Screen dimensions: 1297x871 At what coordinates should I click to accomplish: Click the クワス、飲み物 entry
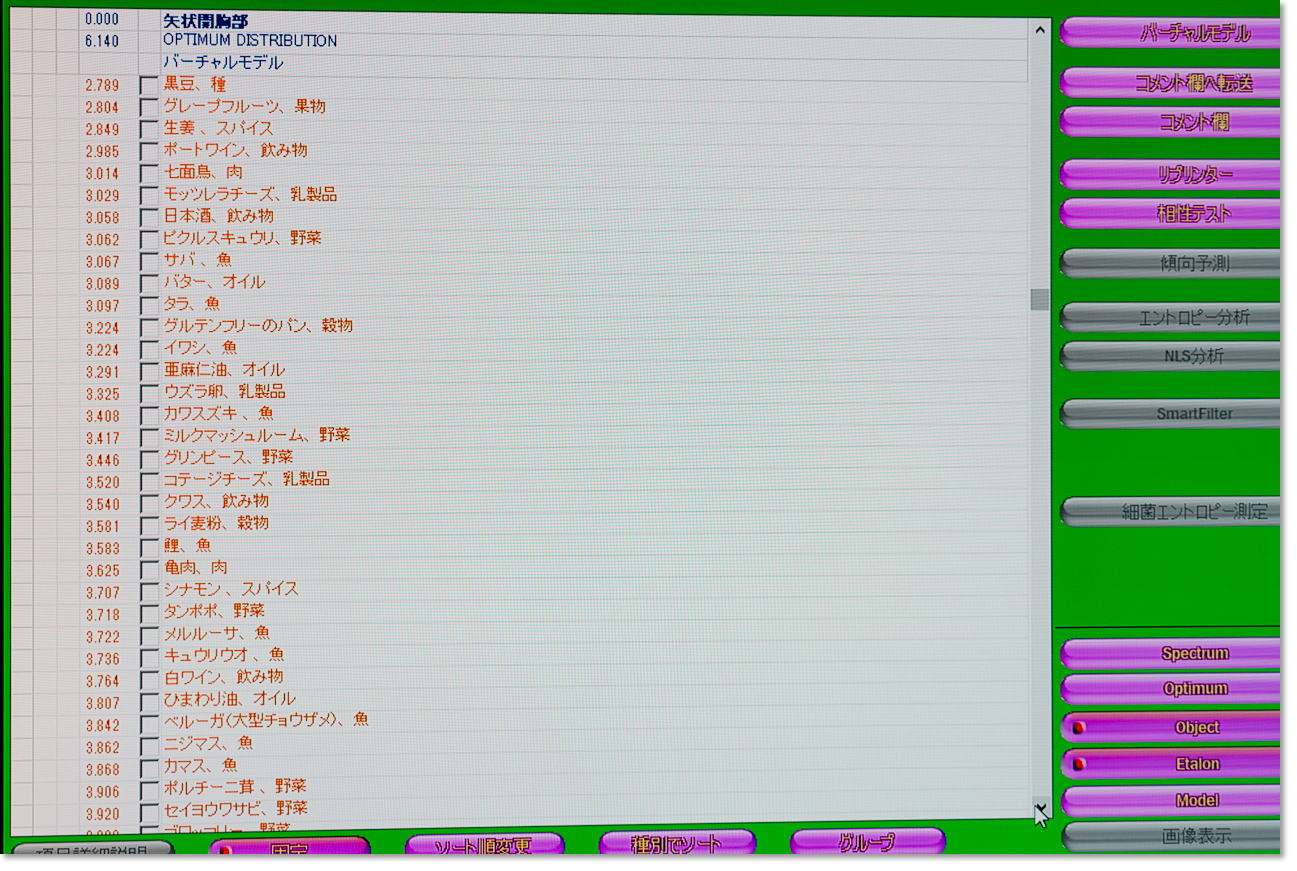[x=216, y=501]
